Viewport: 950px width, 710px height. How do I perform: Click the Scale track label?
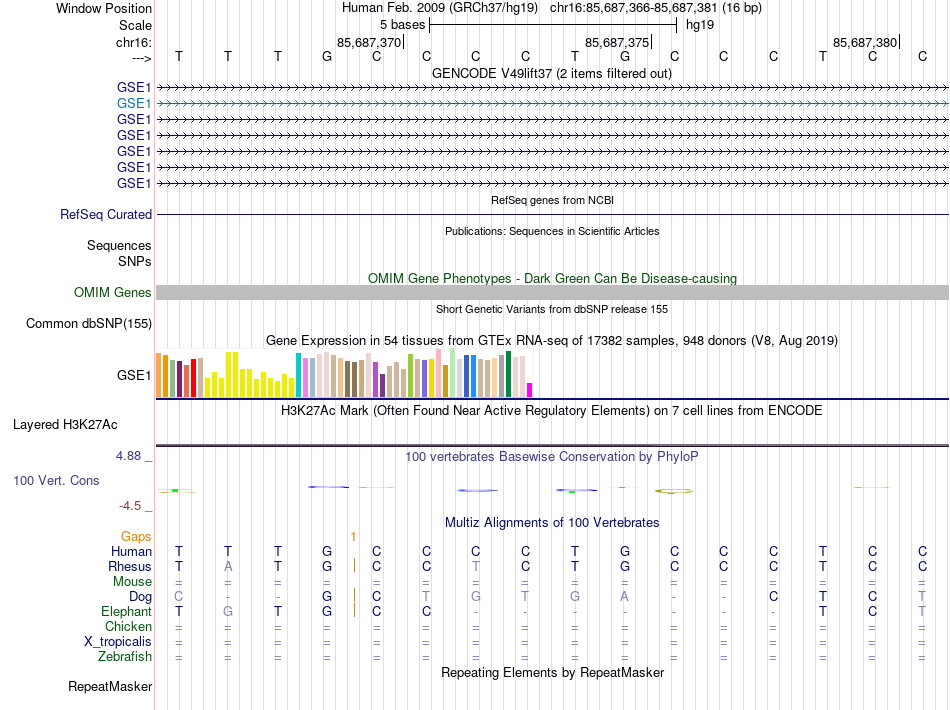(x=135, y=25)
